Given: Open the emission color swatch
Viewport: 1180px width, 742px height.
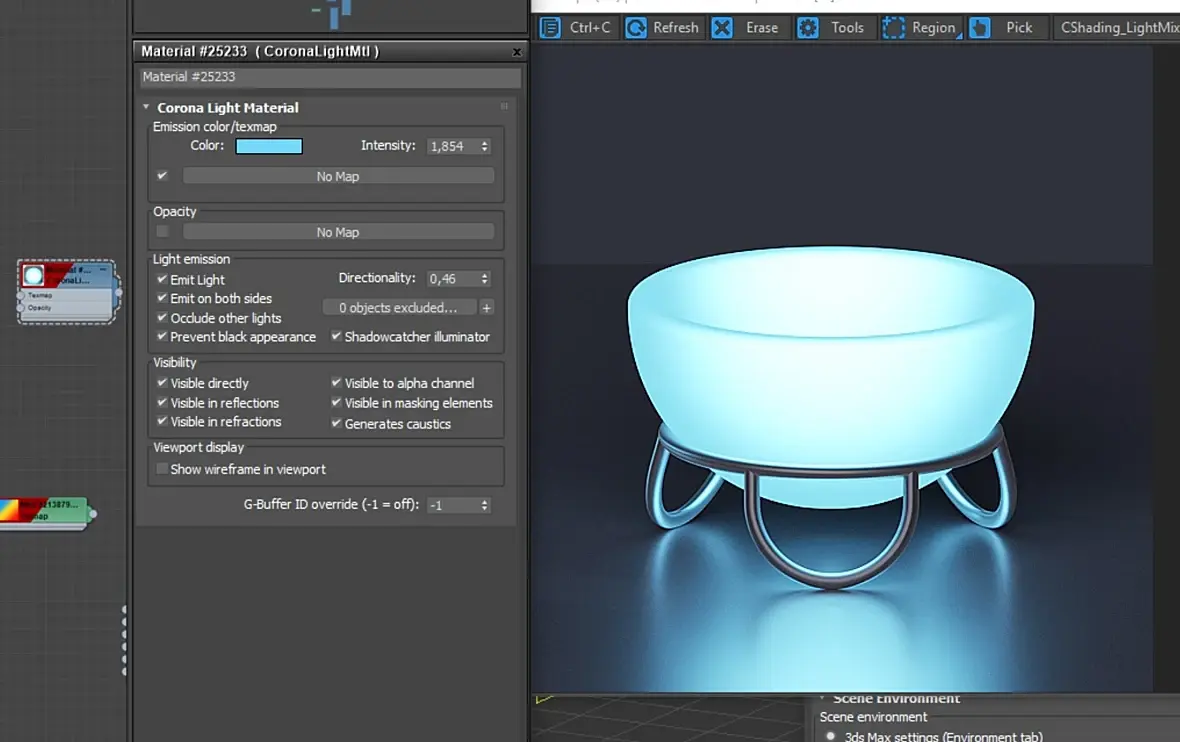Looking at the screenshot, I should pos(269,146).
